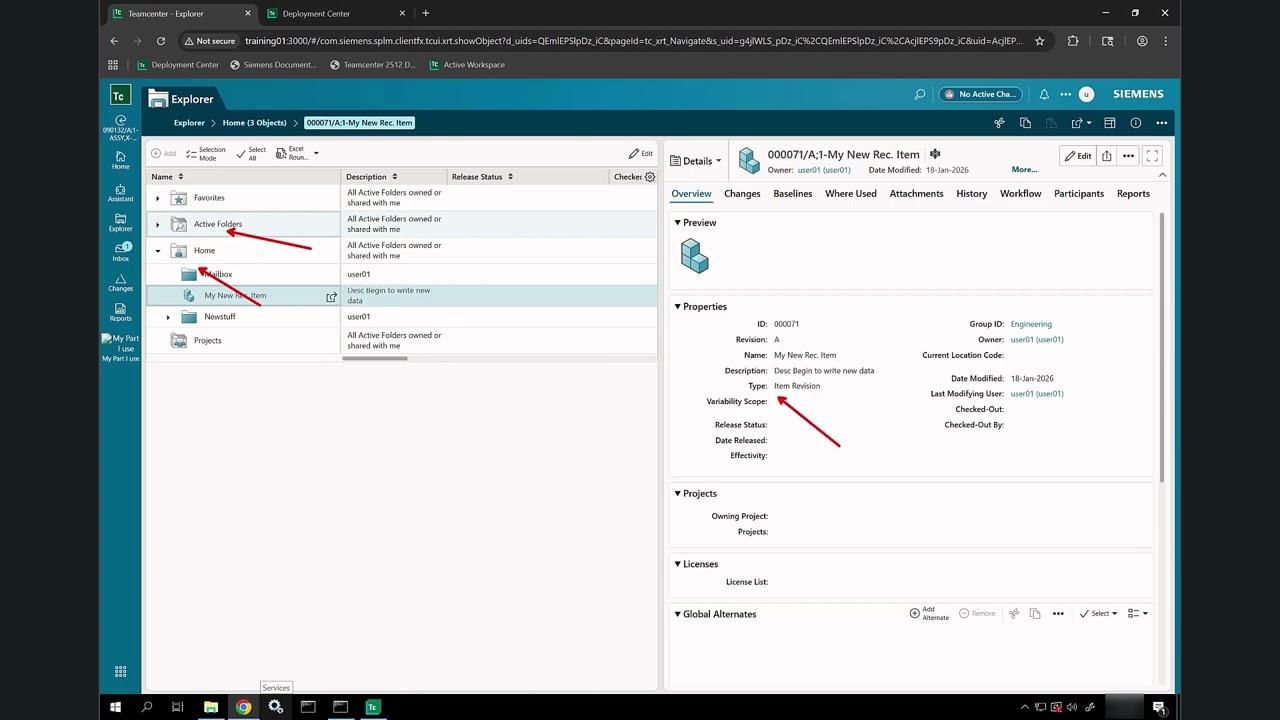Viewport: 1280px width, 720px height.
Task: Open Global Alternates ellipsis menu
Action: pyautogui.click(x=1058, y=613)
